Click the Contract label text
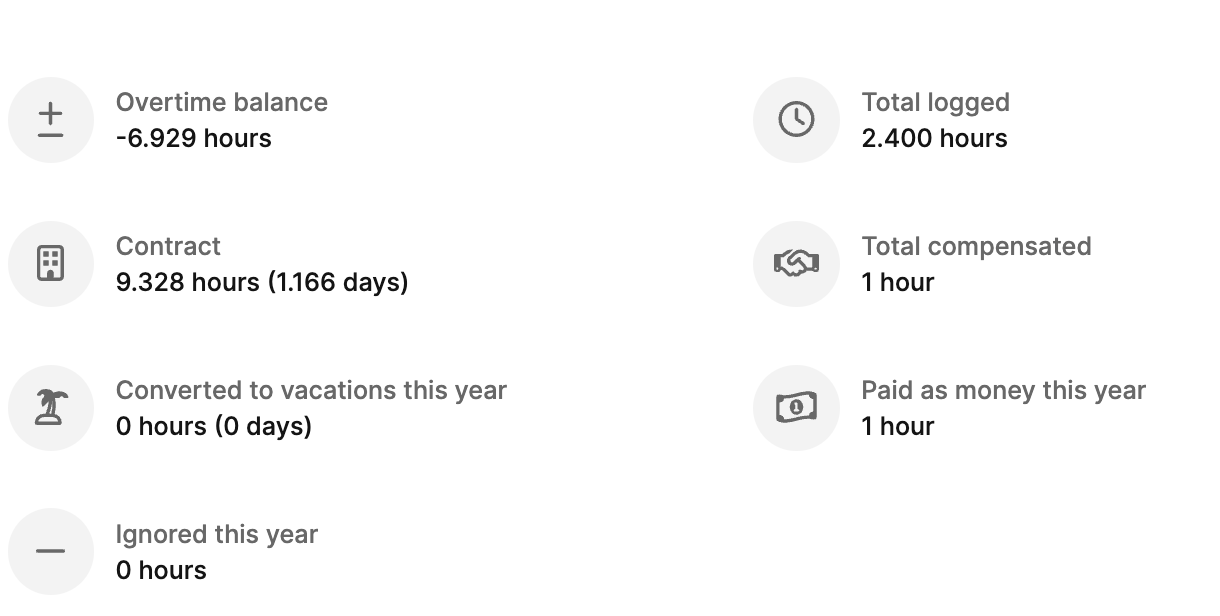This screenshot has height=616, width=1220. tap(168, 247)
